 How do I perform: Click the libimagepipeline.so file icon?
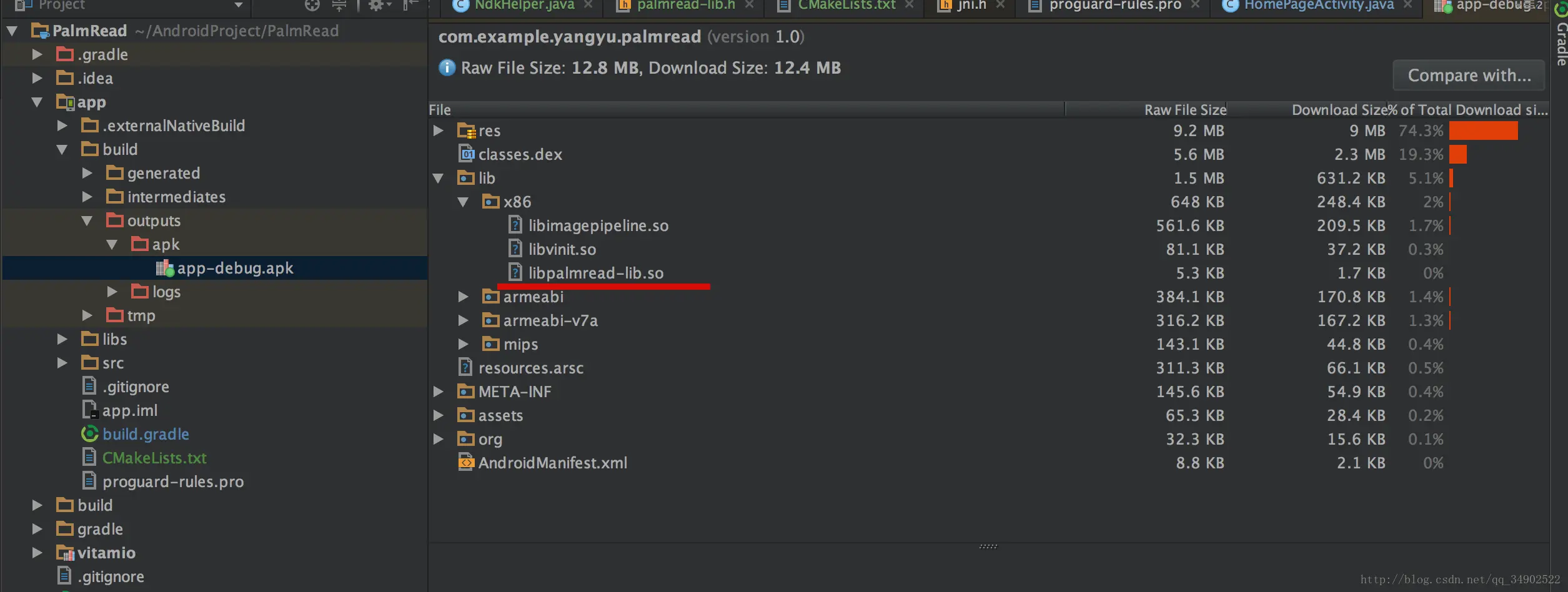click(x=515, y=225)
